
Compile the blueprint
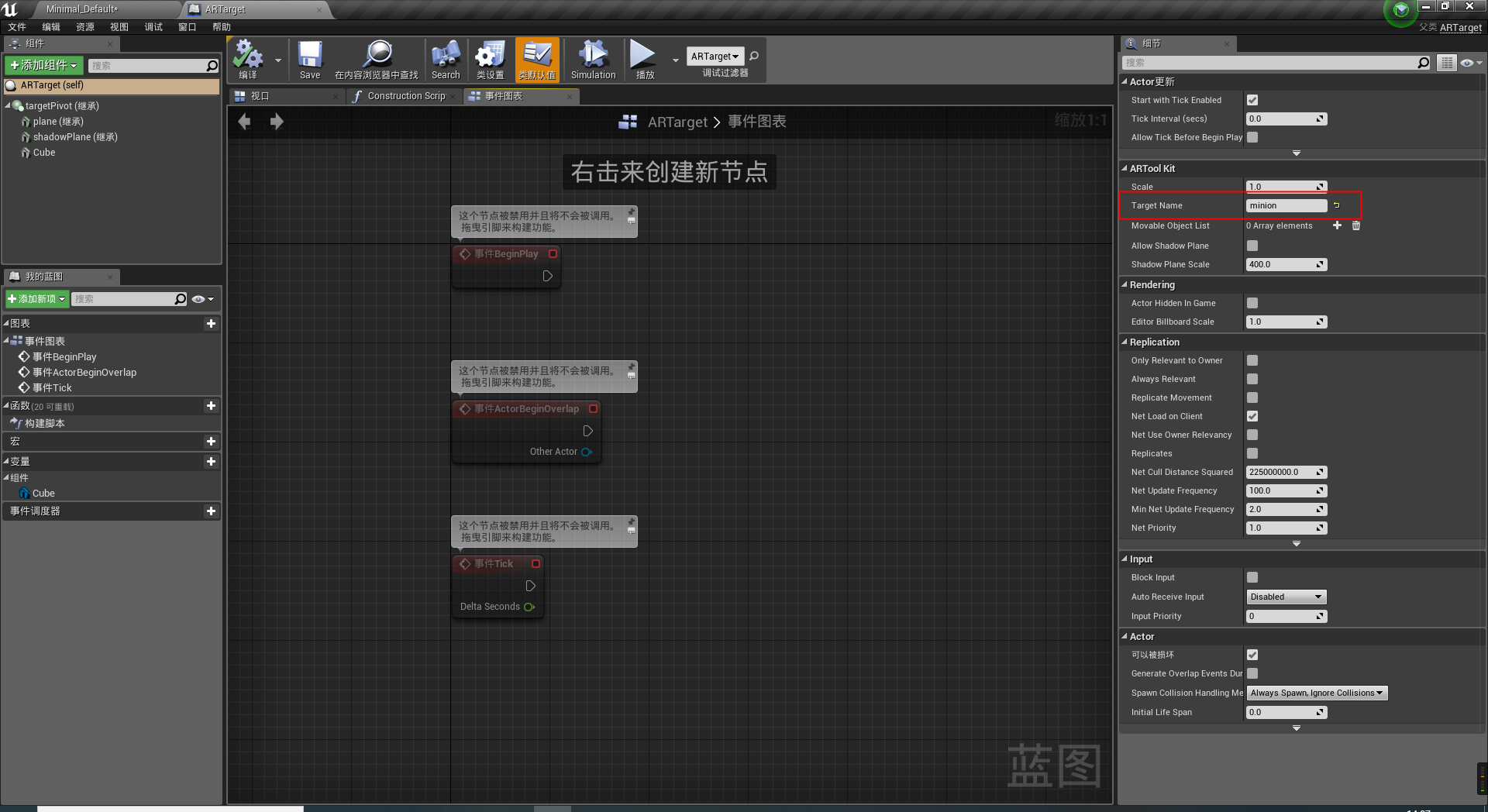tap(248, 60)
